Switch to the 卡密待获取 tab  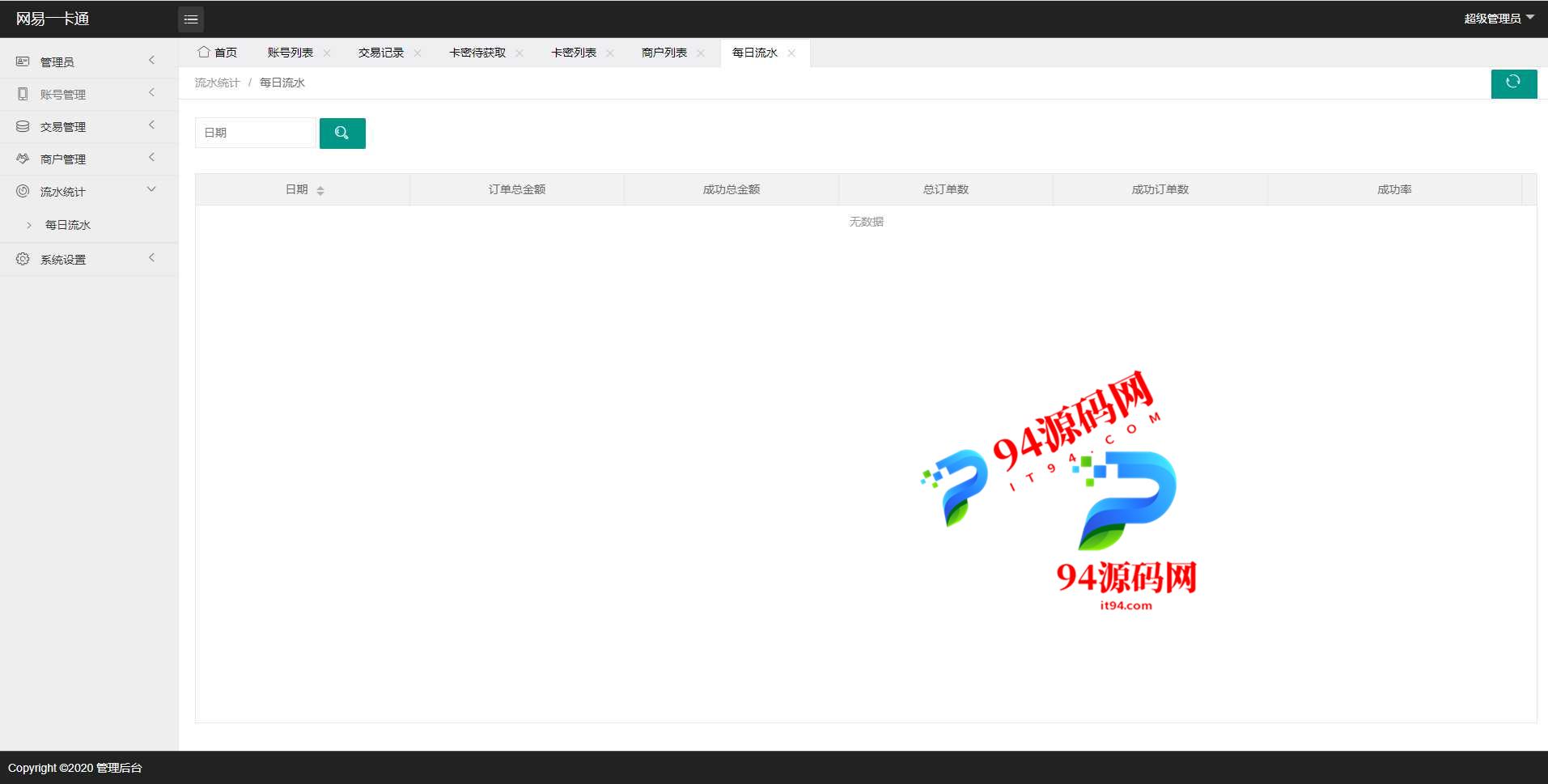tap(477, 53)
